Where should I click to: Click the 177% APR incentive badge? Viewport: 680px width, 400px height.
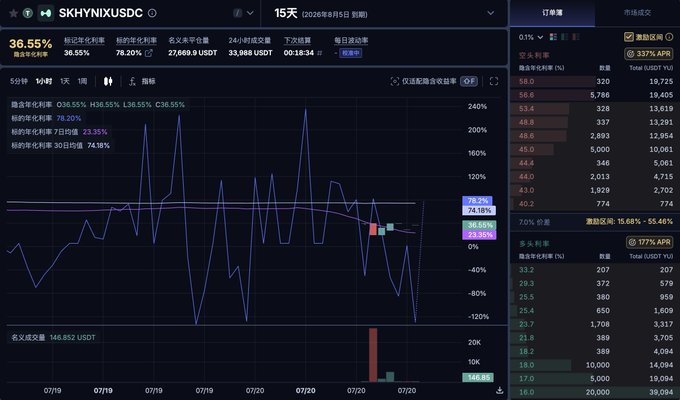649,242
